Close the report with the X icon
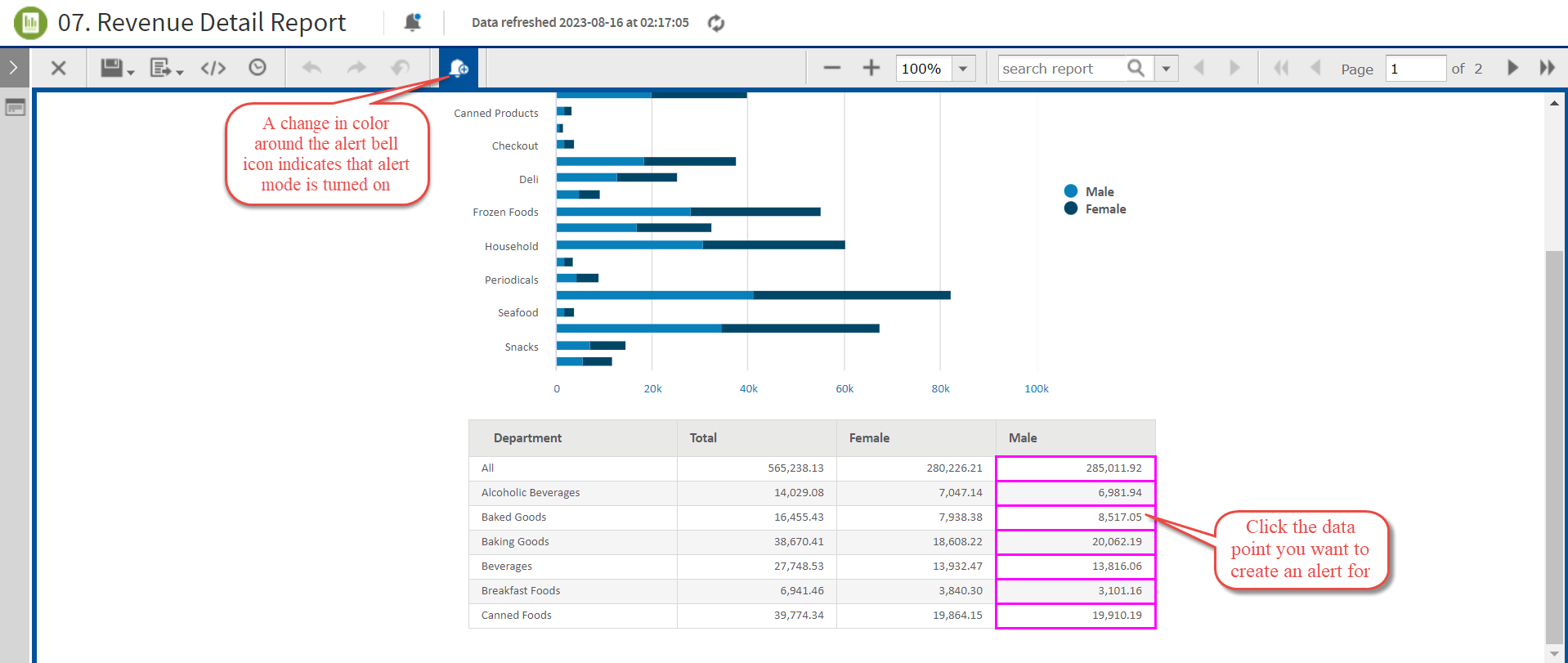Image resolution: width=1568 pixels, height=663 pixels. 59,68
